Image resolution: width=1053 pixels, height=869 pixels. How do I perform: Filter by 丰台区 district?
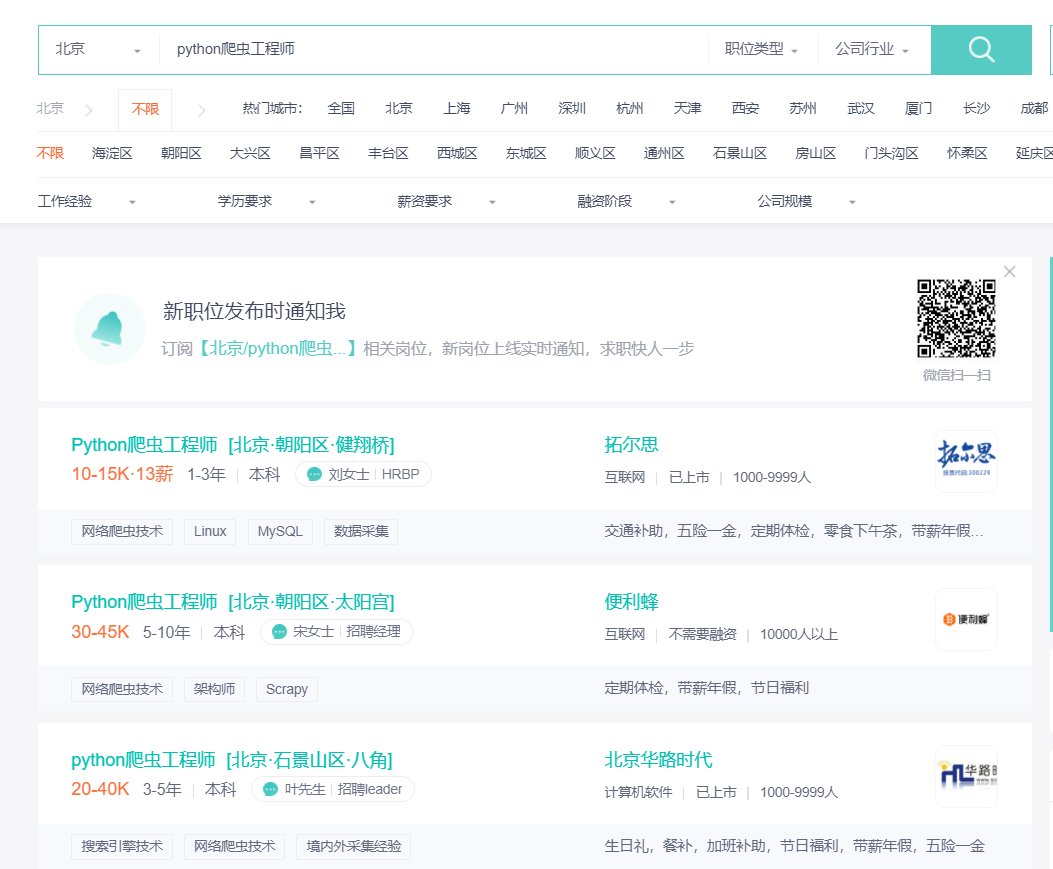click(388, 154)
